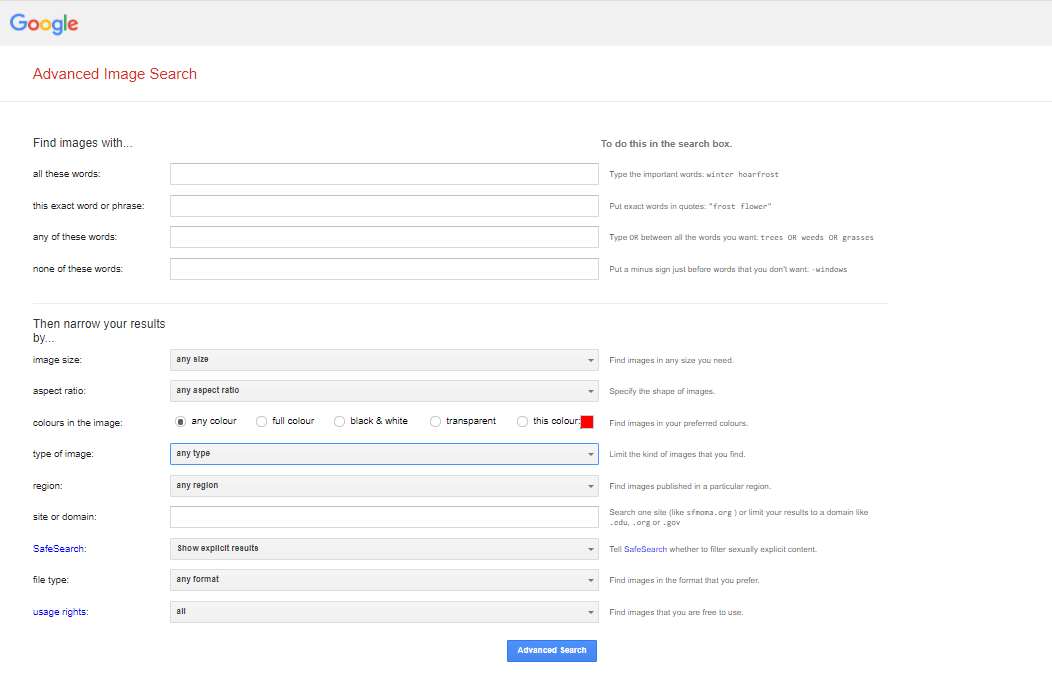Expand the aspect ratio dropdown
Screen dimensions: 1052x681
[384, 391]
